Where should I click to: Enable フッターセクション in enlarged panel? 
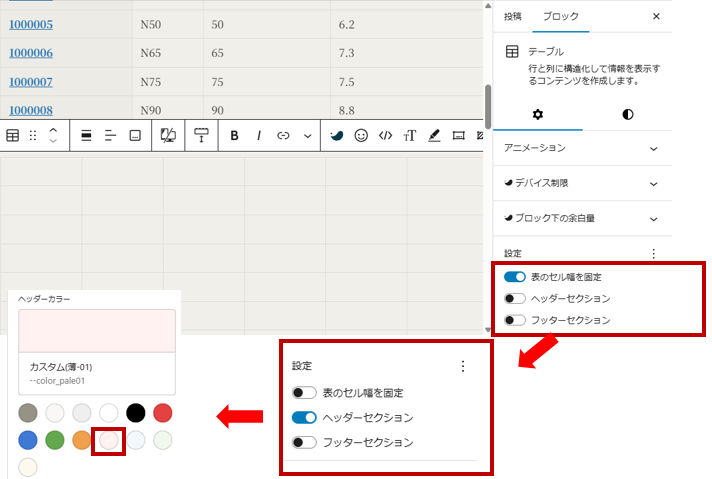[x=304, y=442]
